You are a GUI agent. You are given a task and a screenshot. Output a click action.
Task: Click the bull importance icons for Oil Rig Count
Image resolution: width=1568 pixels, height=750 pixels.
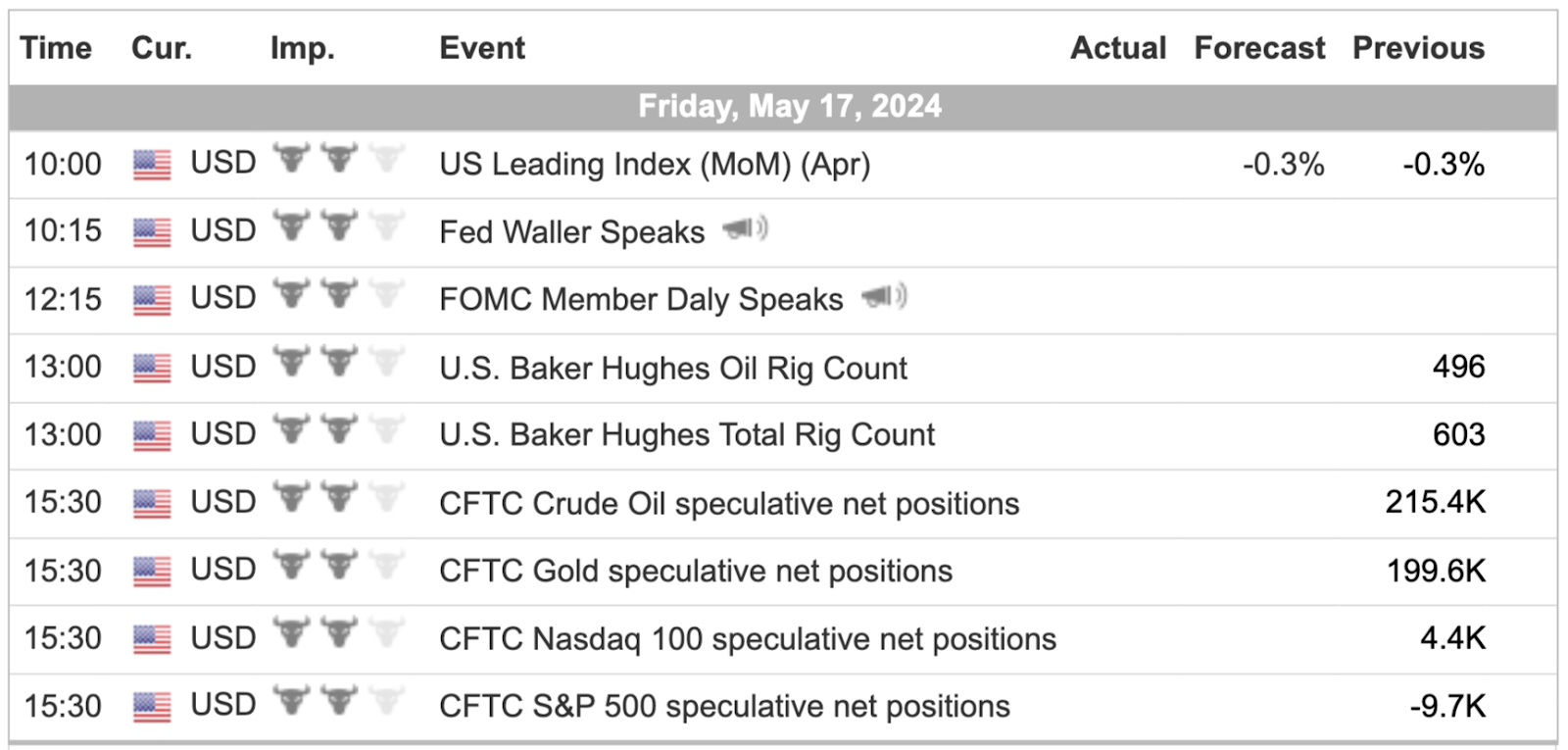[338, 362]
